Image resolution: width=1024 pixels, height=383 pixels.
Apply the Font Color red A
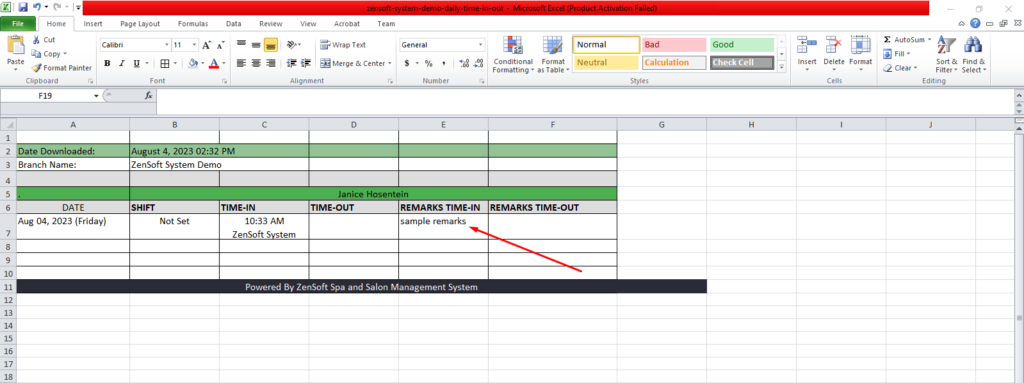click(213, 63)
